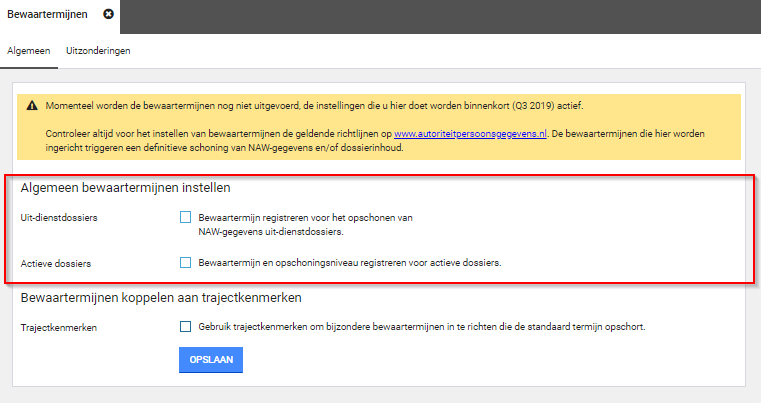Open the autoriteitpersoonsgegevens.nl link
The width and height of the screenshot is (761, 403).
point(470,134)
